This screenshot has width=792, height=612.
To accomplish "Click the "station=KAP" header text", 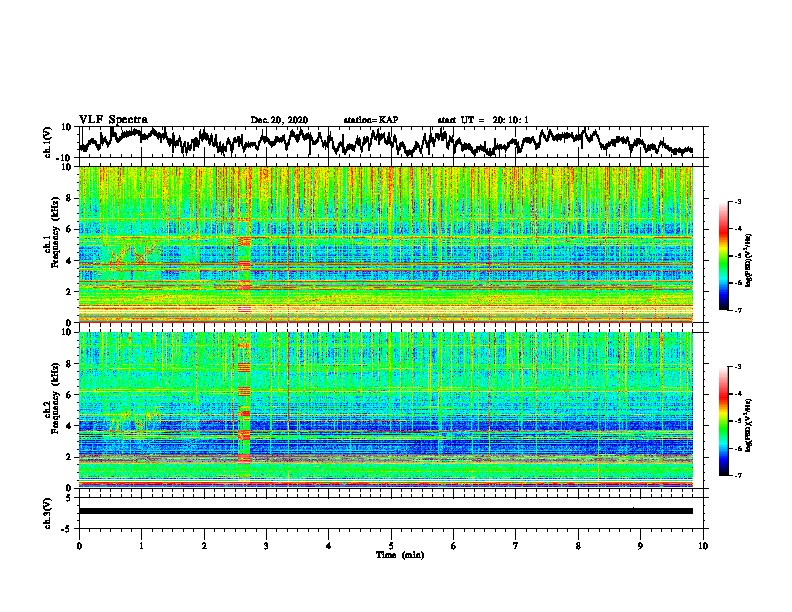I will click(371, 120).
